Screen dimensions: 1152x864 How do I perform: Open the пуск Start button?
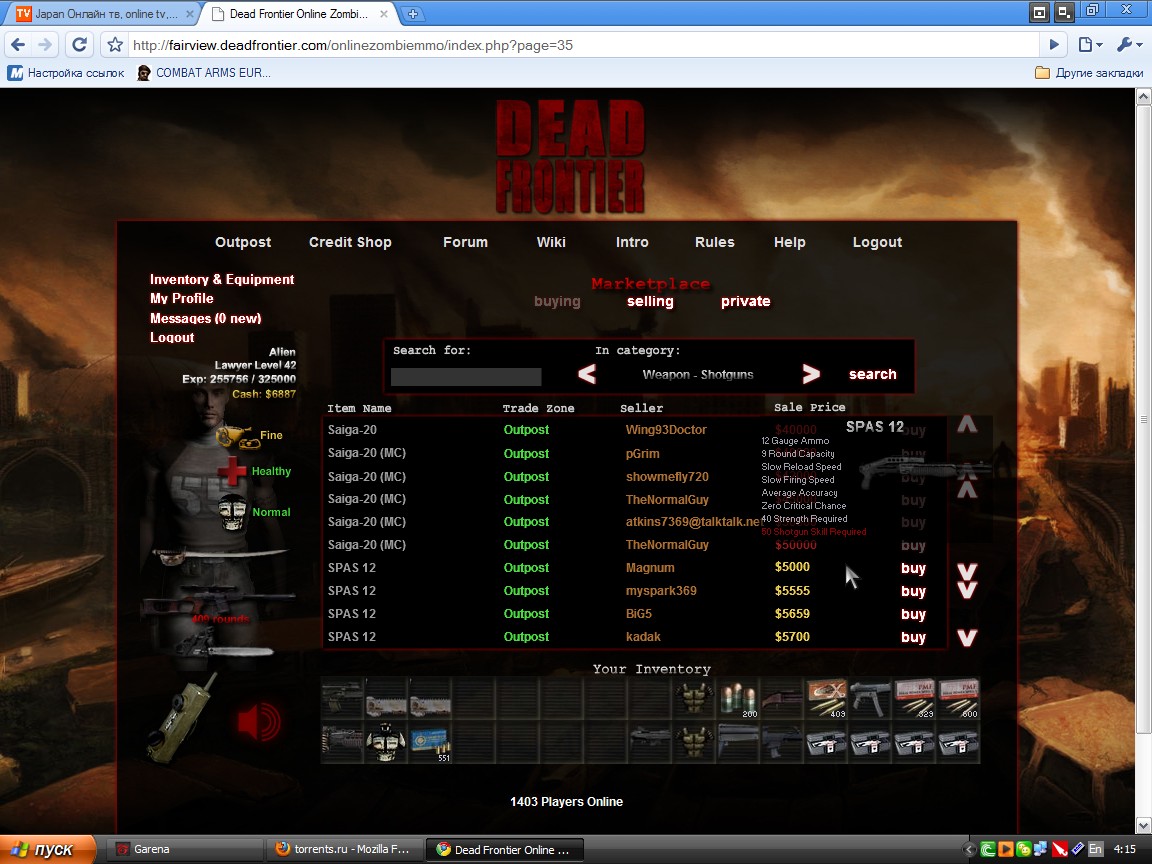48,849
